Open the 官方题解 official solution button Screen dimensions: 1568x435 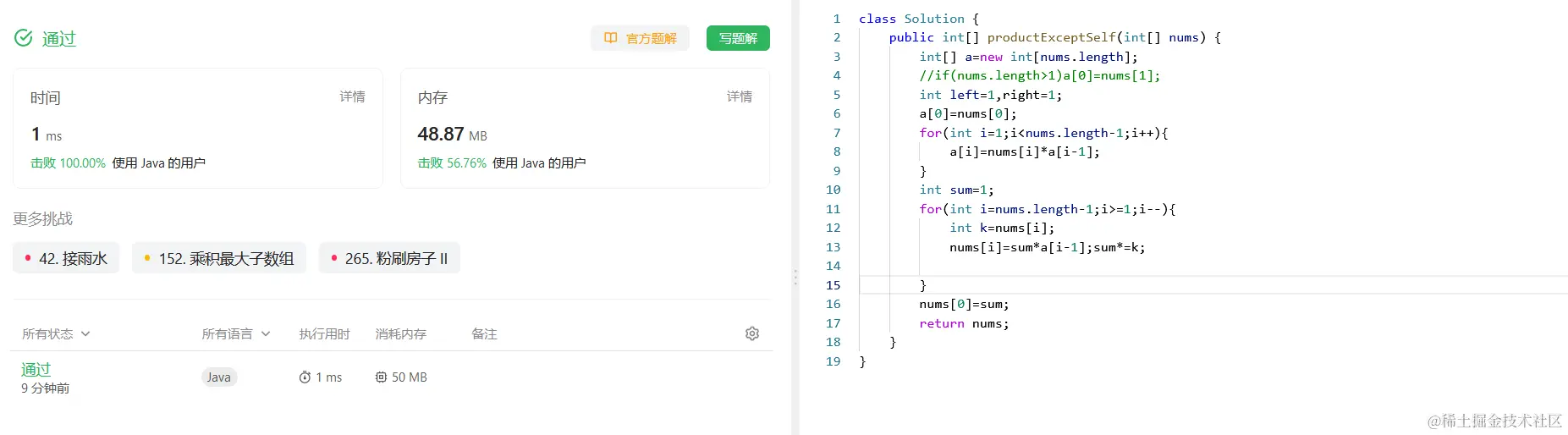pyautogui.click(x=640, y=38)
